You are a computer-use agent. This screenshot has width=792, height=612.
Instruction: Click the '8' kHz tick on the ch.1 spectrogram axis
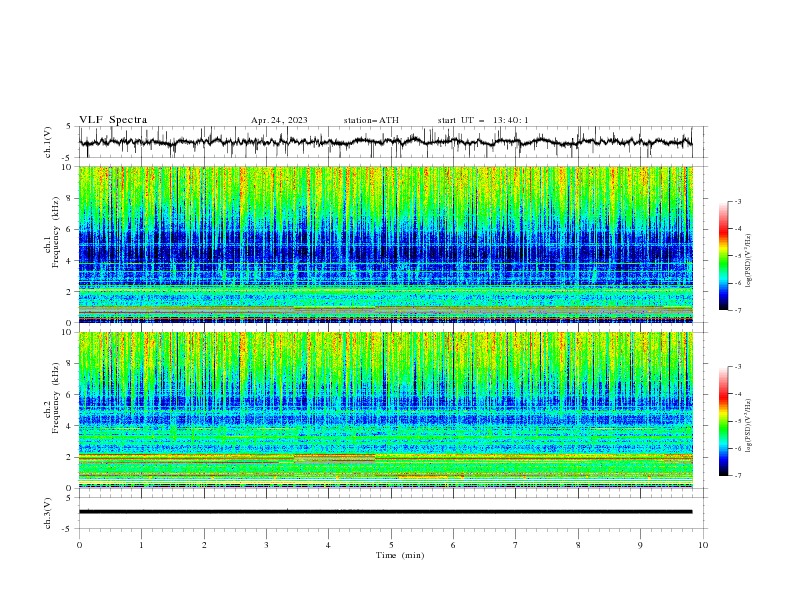coord(70,198)
